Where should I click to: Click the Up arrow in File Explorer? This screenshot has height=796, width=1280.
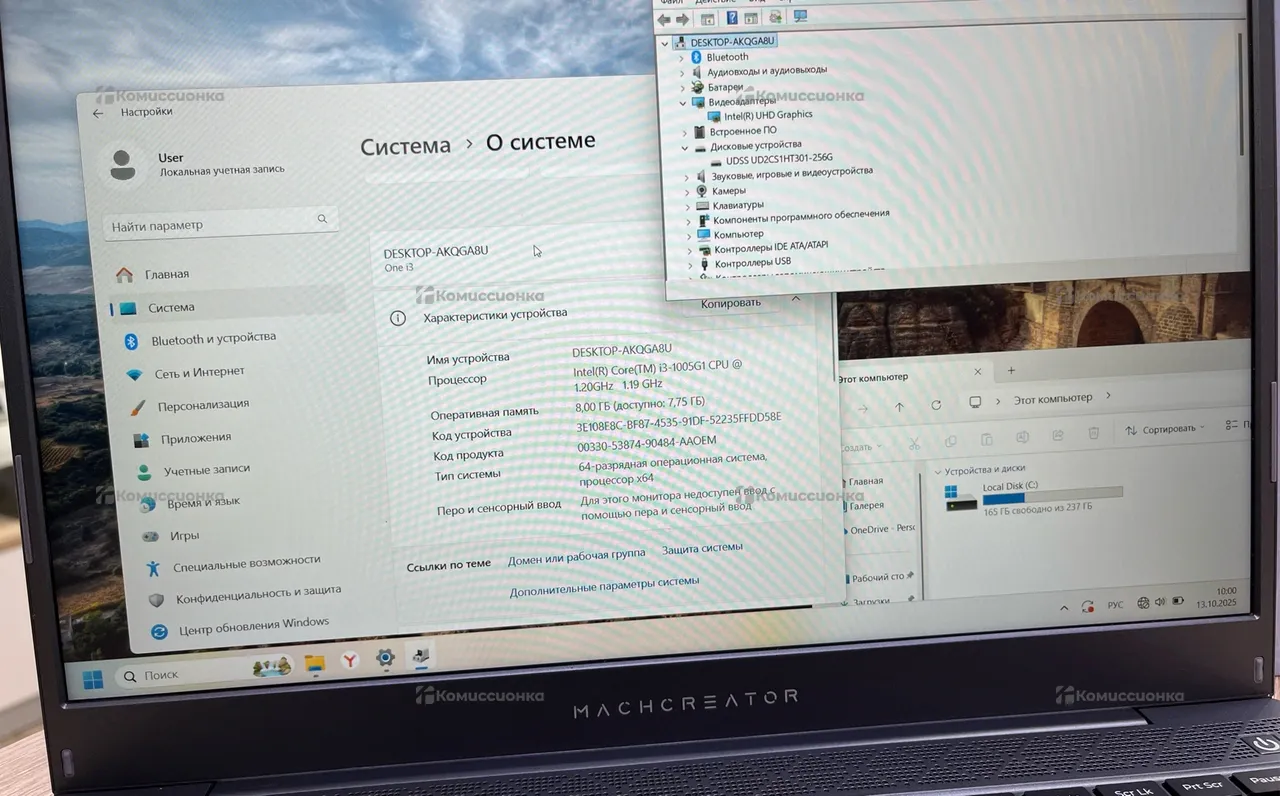[899, 407]
